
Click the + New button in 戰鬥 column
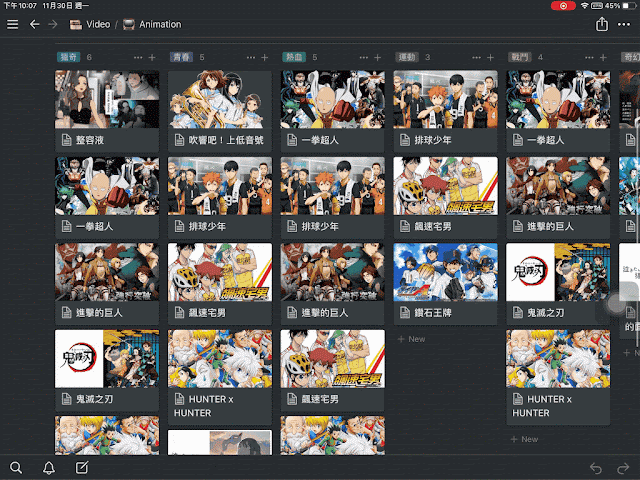coord(524,439)
